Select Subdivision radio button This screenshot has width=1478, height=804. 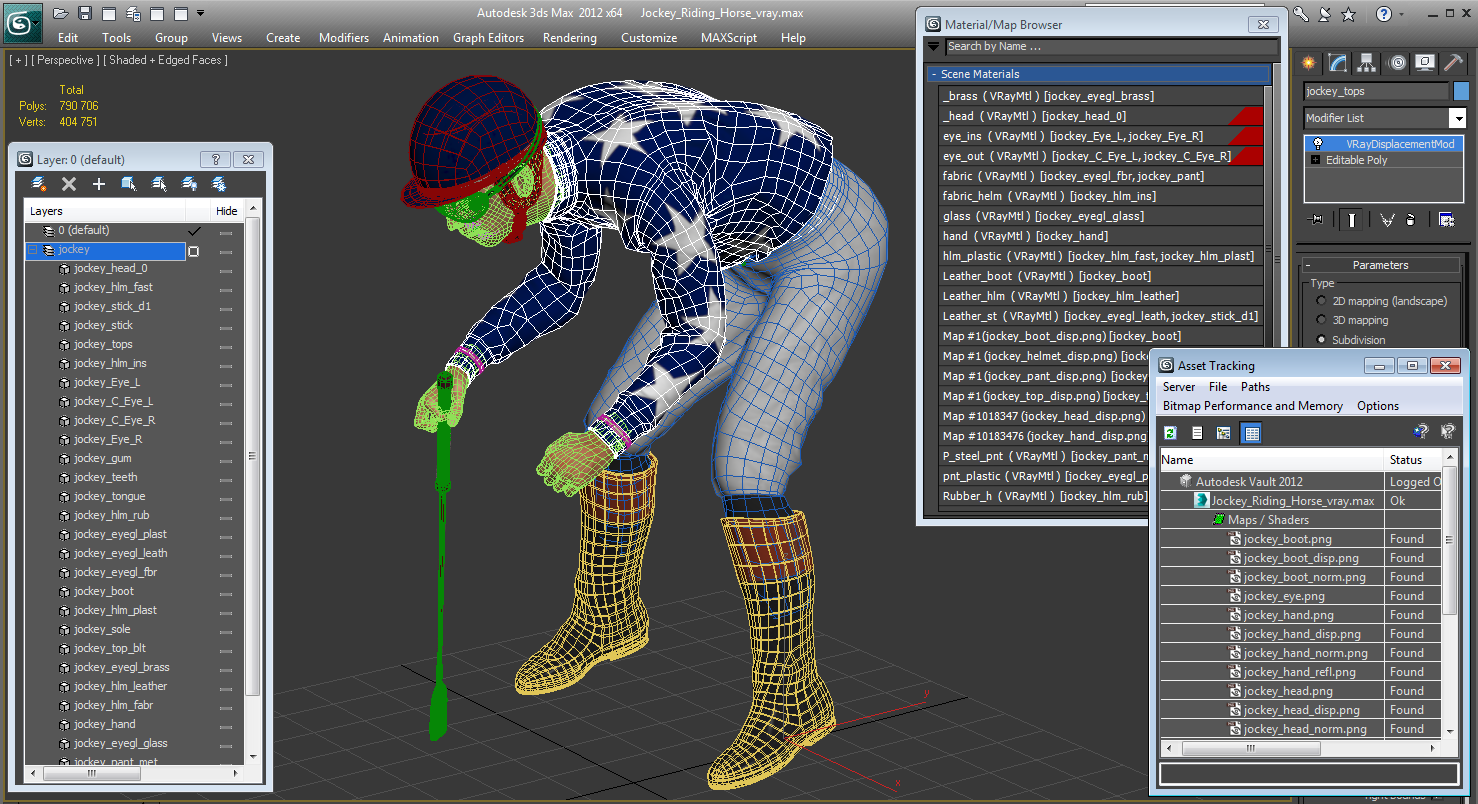coord(1322,340)
